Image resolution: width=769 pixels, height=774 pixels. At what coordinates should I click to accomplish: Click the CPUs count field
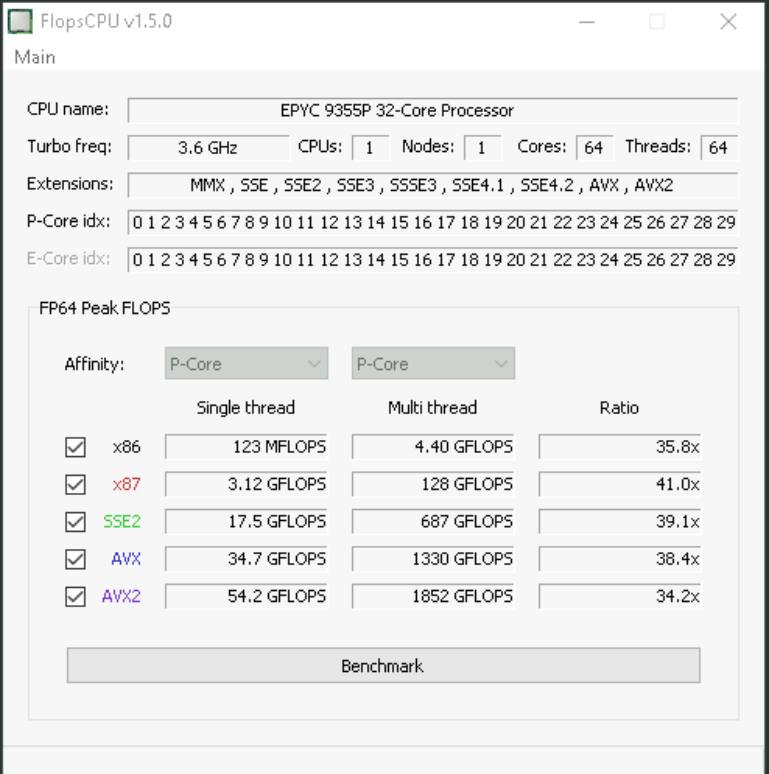pos(370,148)
